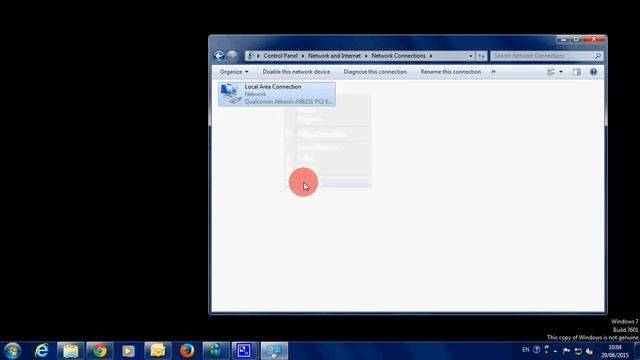This screenshot has height=360, width=640.
Task: Go back using the Back arrow
Action: (218, 56)
